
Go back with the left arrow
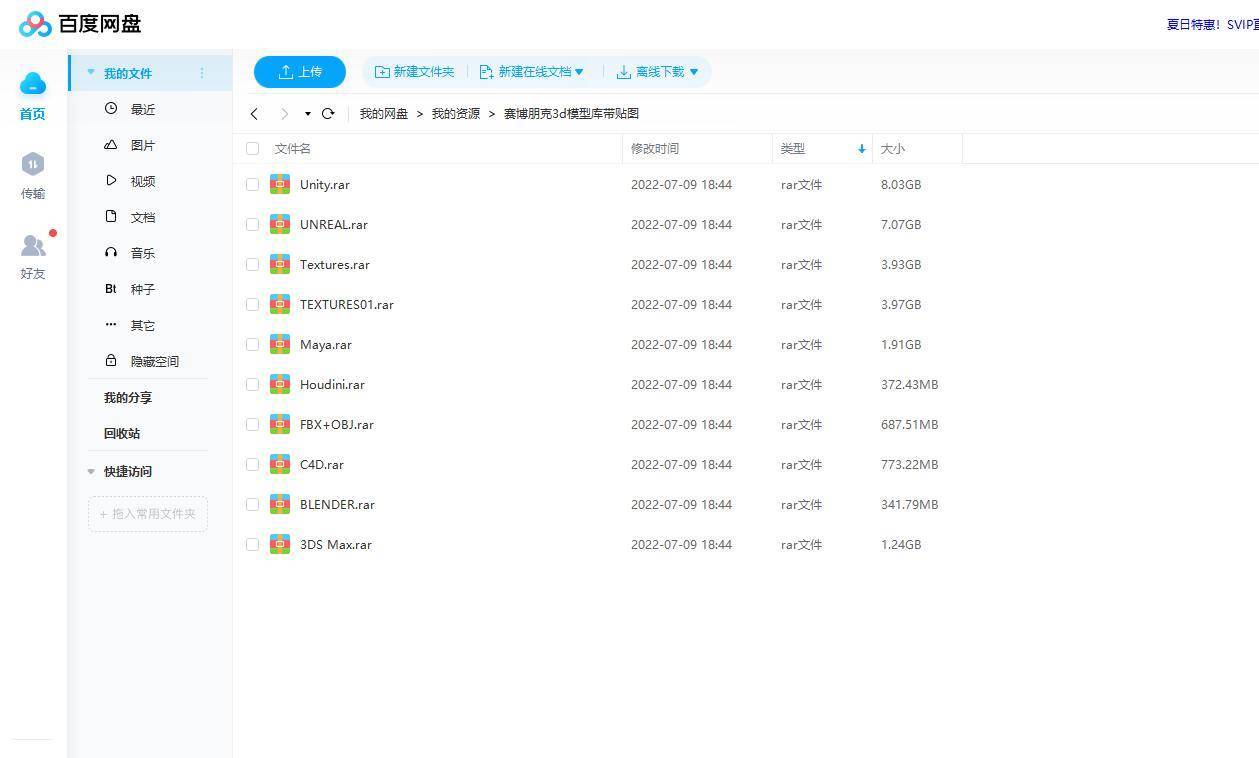[x=255, y=114]
